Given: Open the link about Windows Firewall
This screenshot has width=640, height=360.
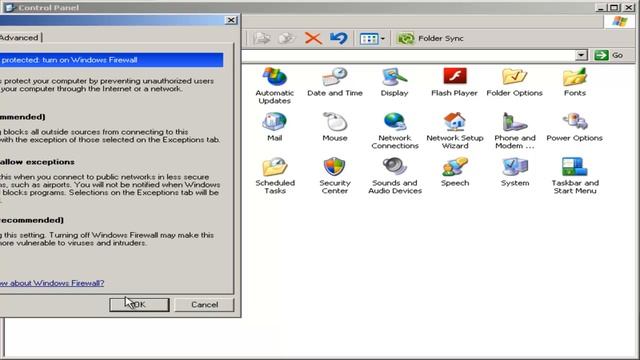Looking at the screenshot, I should pyautogui.click(x=52, y=283).
